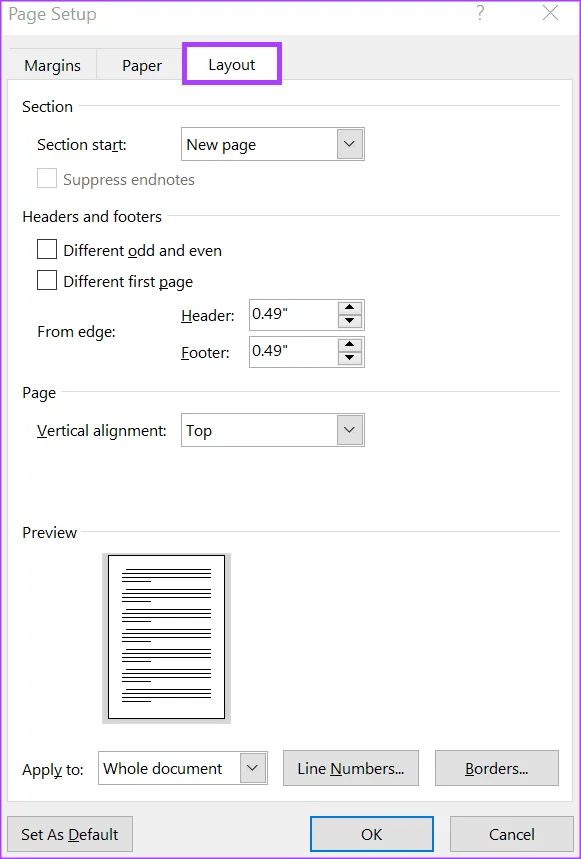
Task: Click the page preview thumbnail
Action: coord(166,638)
